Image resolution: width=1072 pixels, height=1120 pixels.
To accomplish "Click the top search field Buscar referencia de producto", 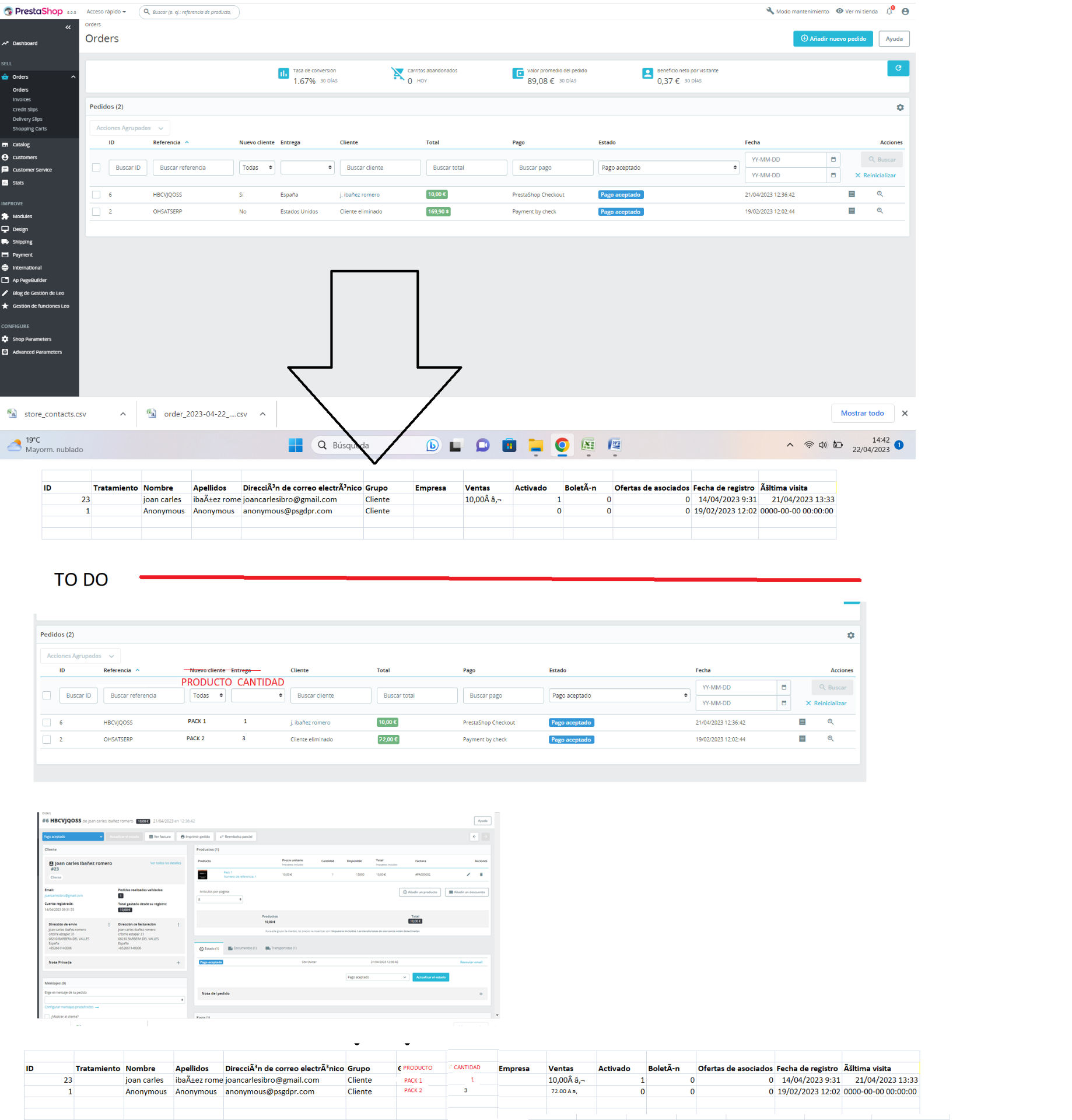I will tap(190, 12).
